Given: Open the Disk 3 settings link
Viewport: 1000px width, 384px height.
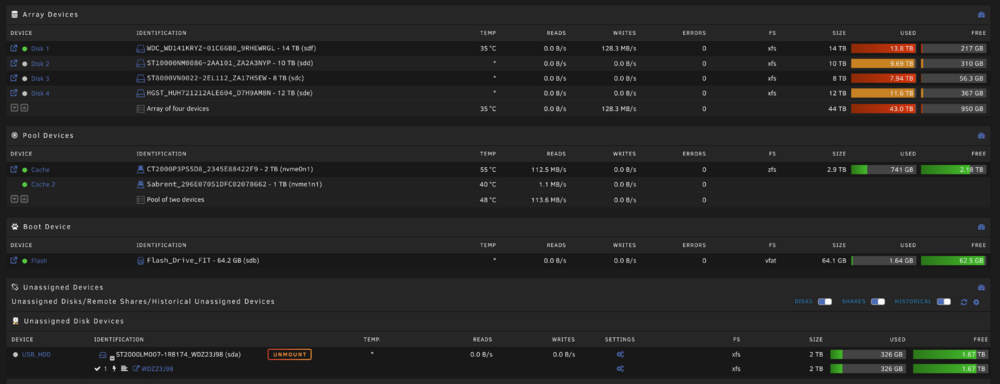Looking at the screenshot, I should pos(40,78).
